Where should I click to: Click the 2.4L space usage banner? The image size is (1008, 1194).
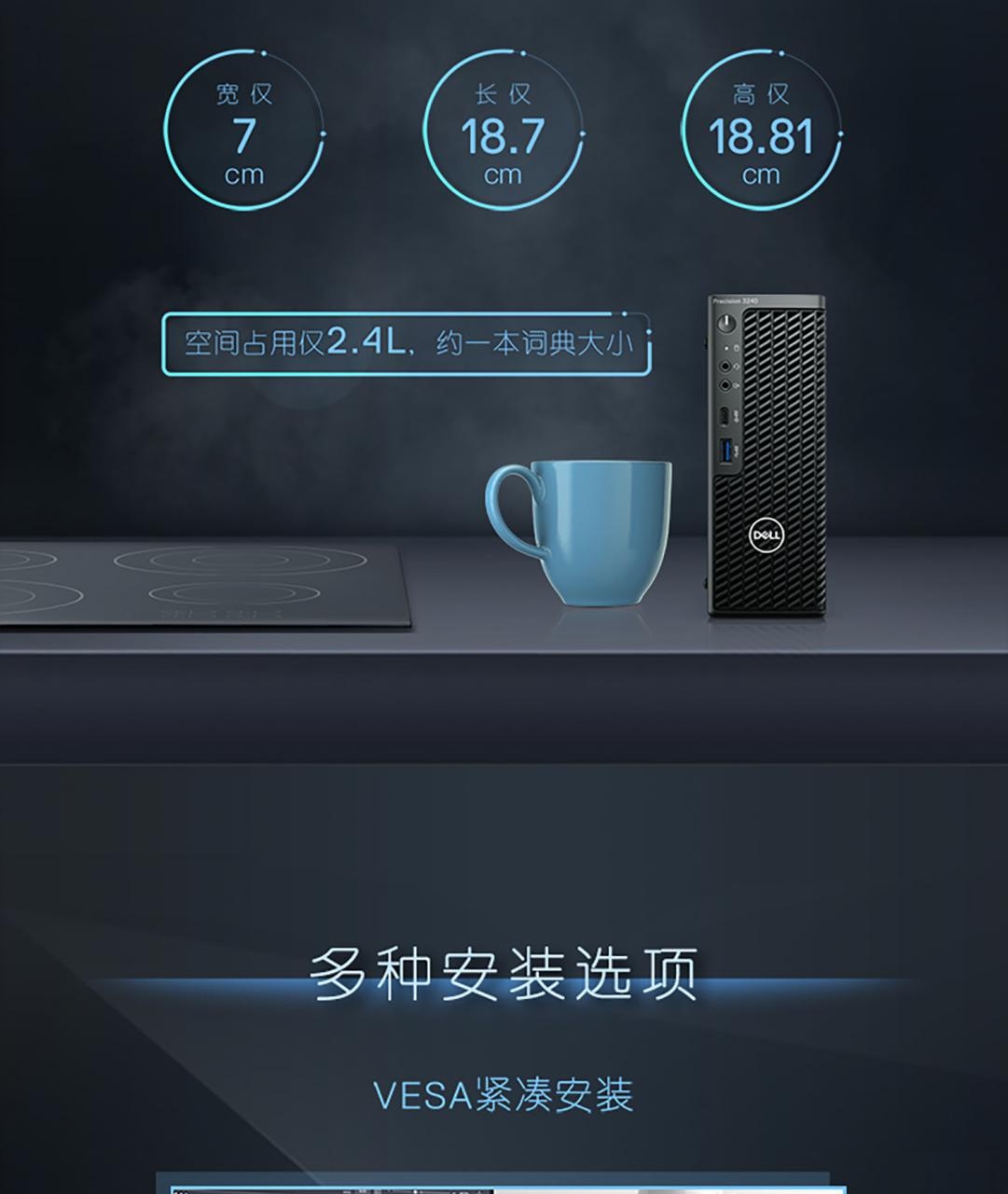click(407, 343)
